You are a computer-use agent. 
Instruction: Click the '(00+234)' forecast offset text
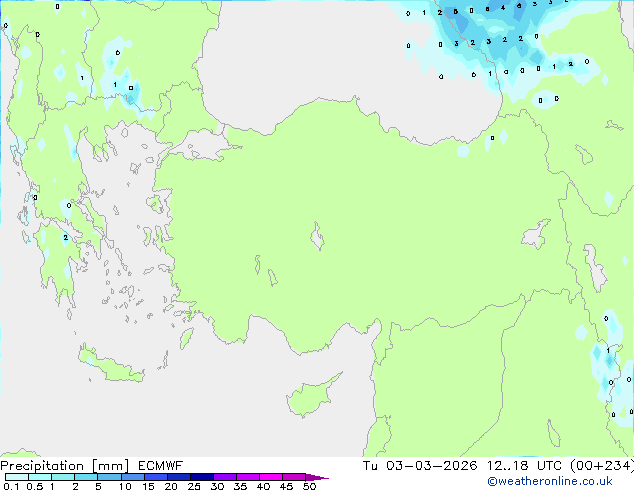click(x=602, y=466)
